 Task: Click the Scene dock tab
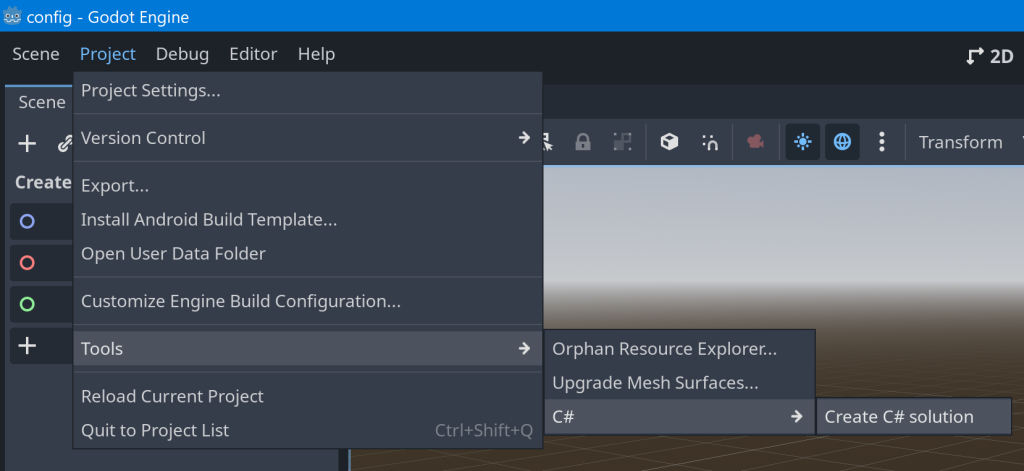tap(41, 102)
